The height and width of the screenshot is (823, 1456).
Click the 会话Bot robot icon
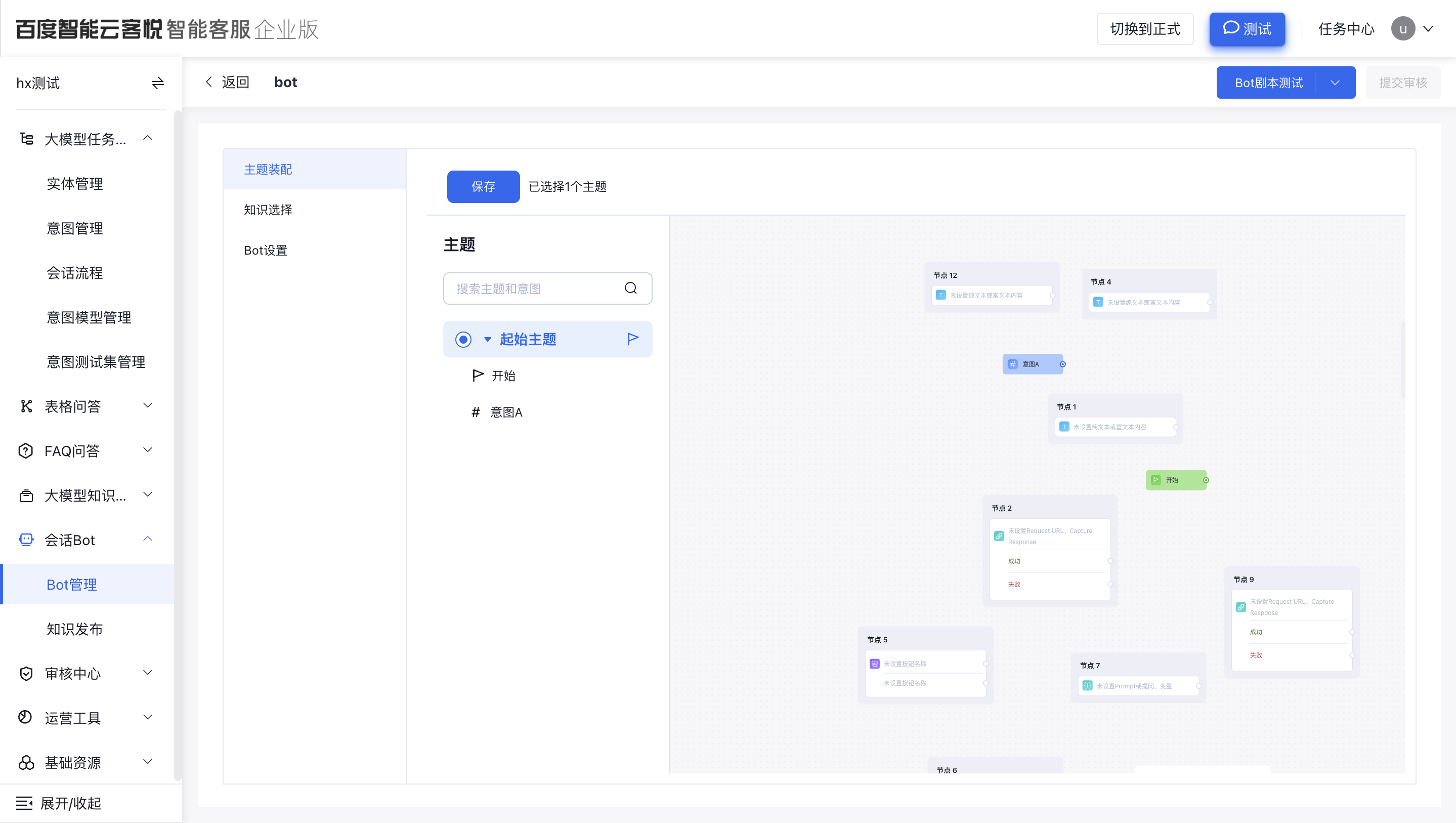point(26,540)
